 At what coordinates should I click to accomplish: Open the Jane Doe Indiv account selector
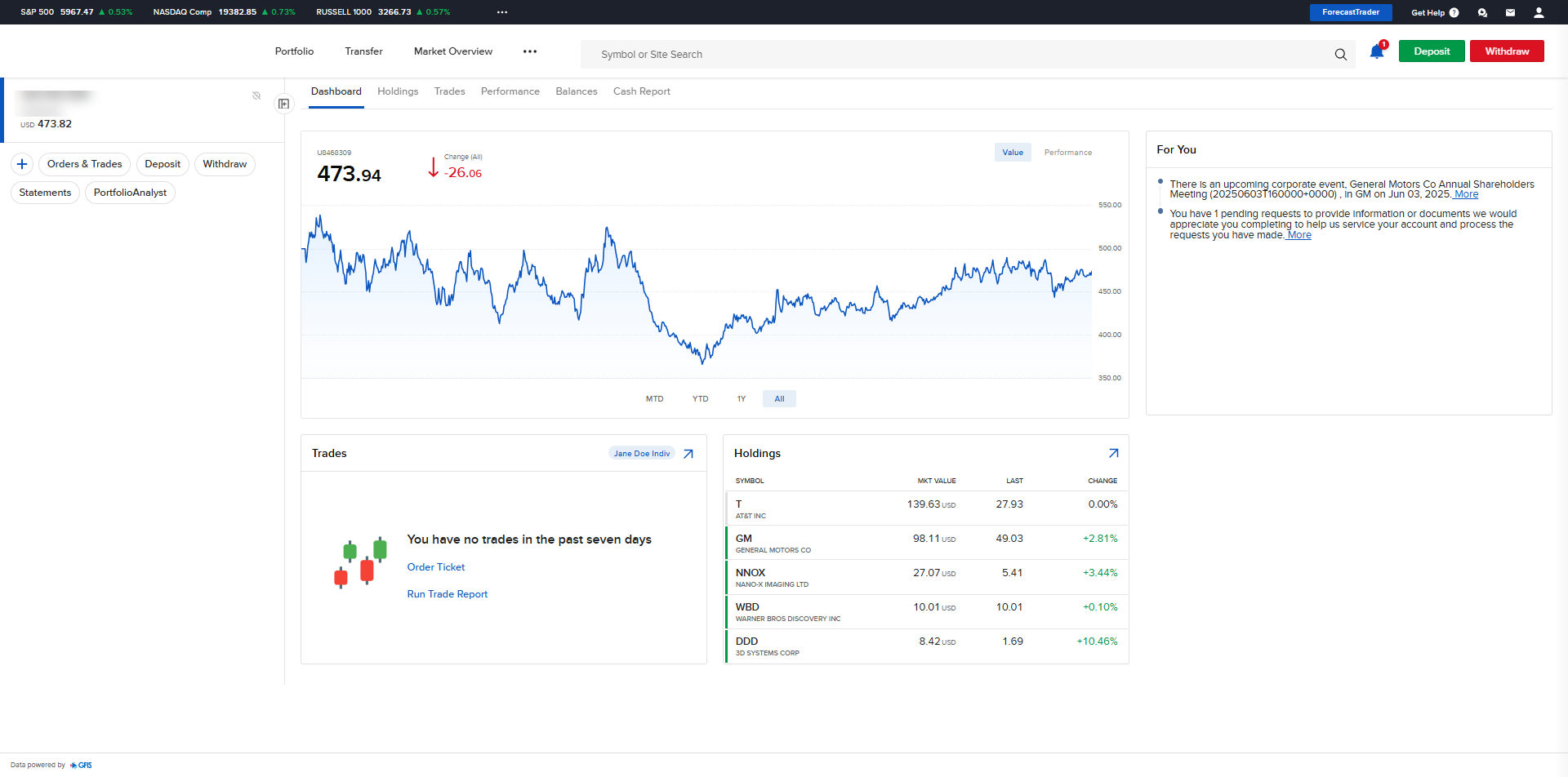click(642, 453)
